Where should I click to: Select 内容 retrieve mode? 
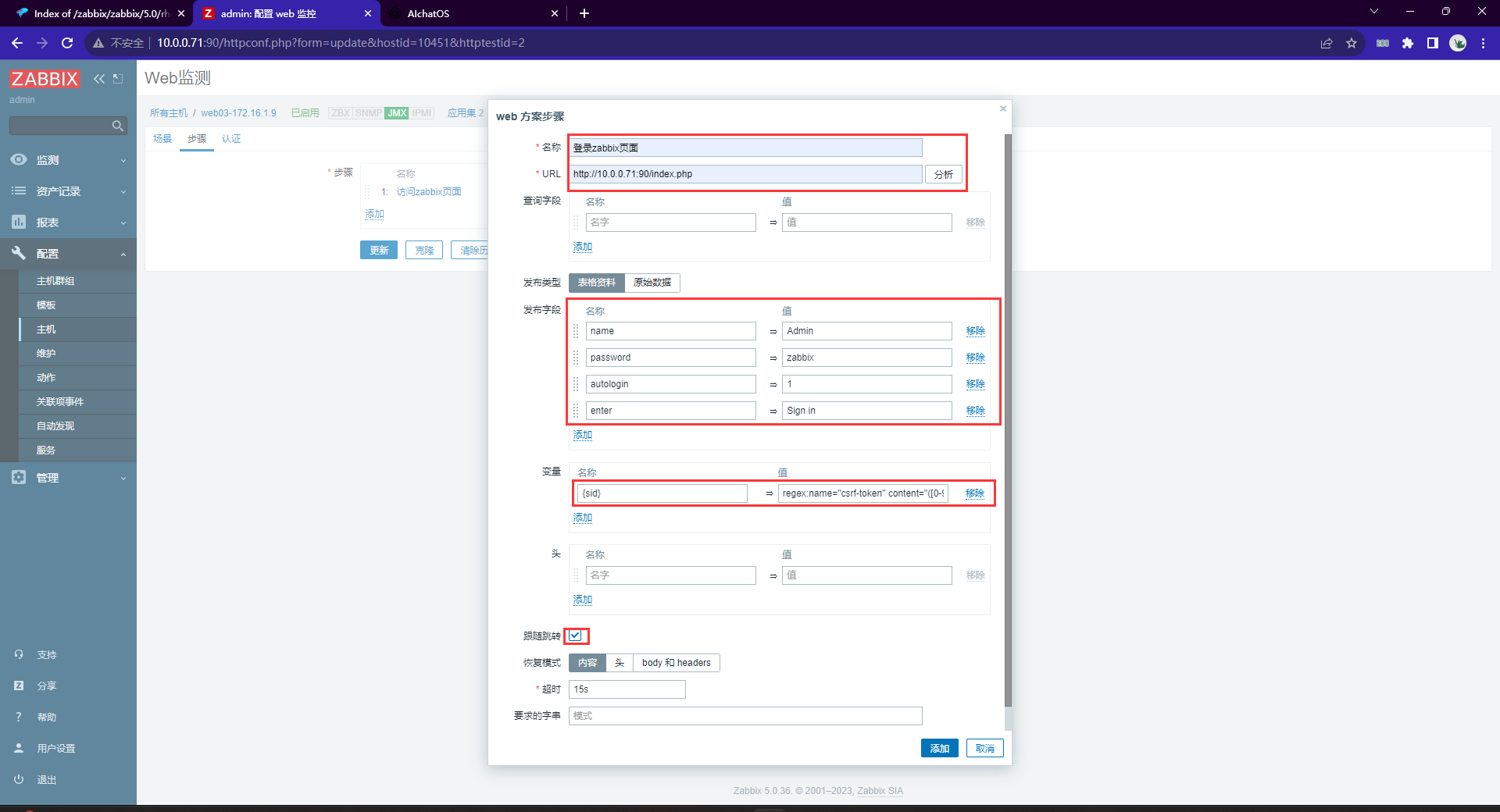pyautogui.click(x=587, y=663)
